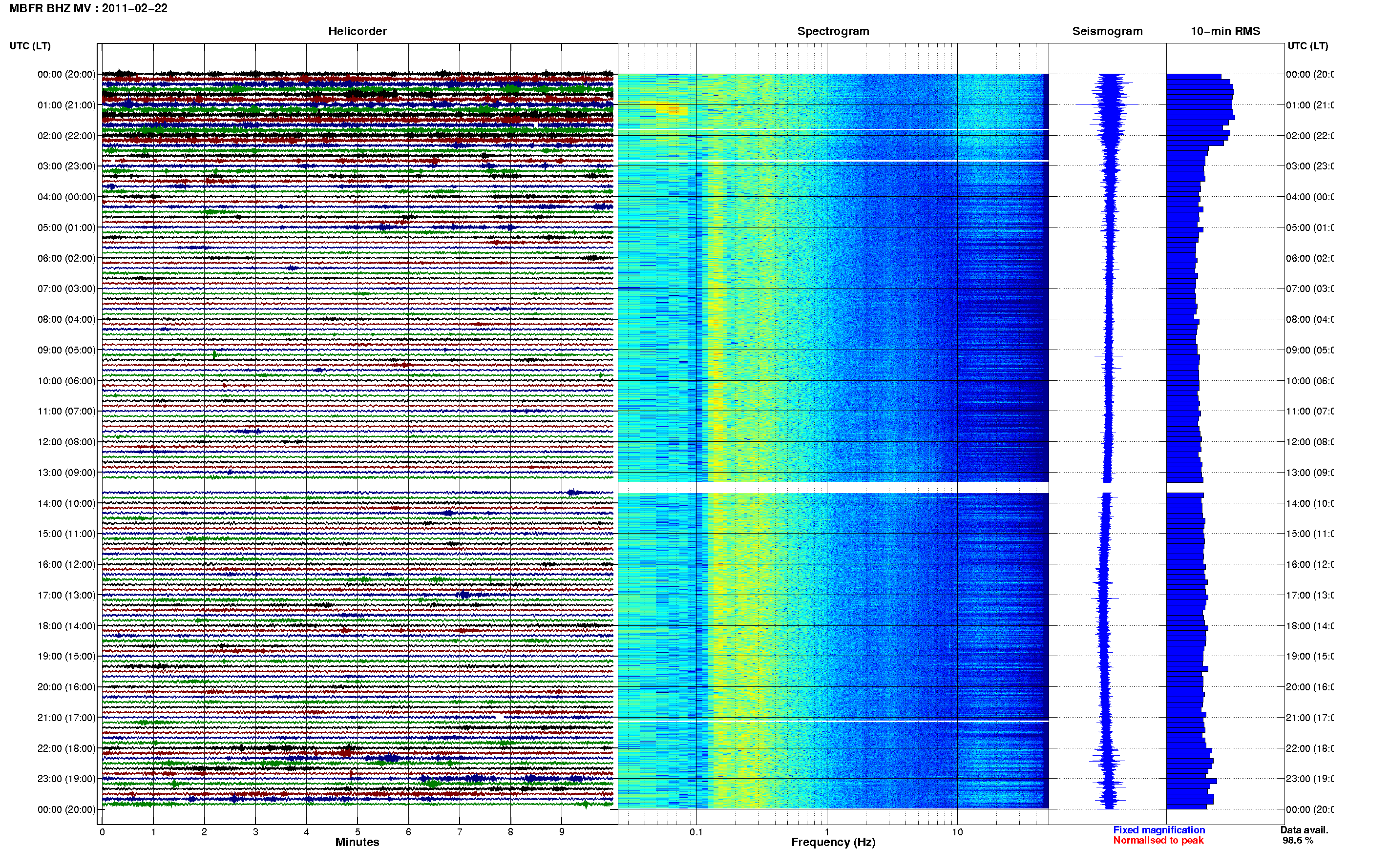Click the '10:00 (06:00)' left-axis time label
Screen dimensions: 1389x868
tap(66, 381)
